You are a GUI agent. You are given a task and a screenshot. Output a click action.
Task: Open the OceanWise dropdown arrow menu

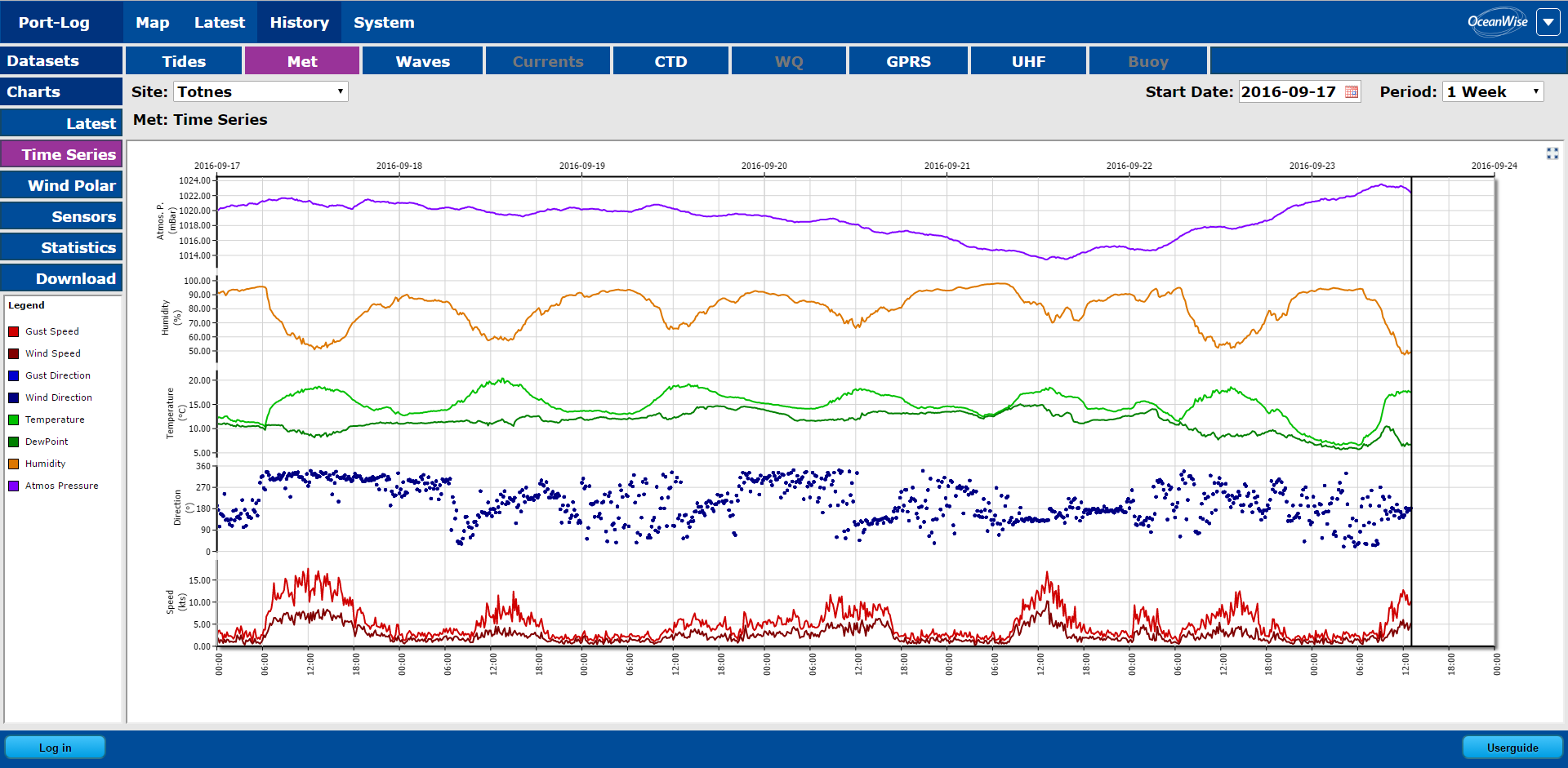1548,22
